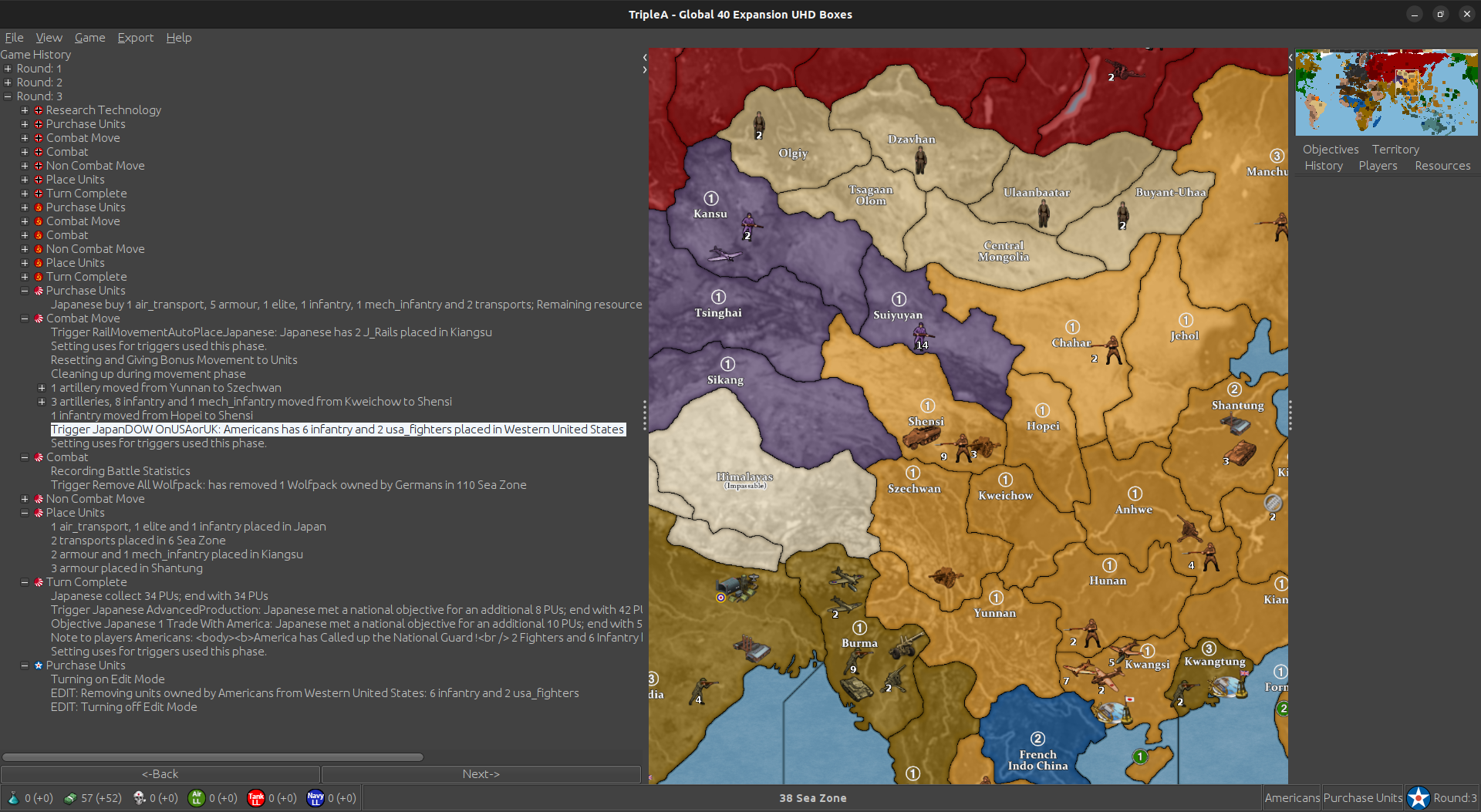Viewport: 1481px width, 812px height.
Task: Collapse the Round: 3 node
Action: pyautogui.click(x=8, y=96)
